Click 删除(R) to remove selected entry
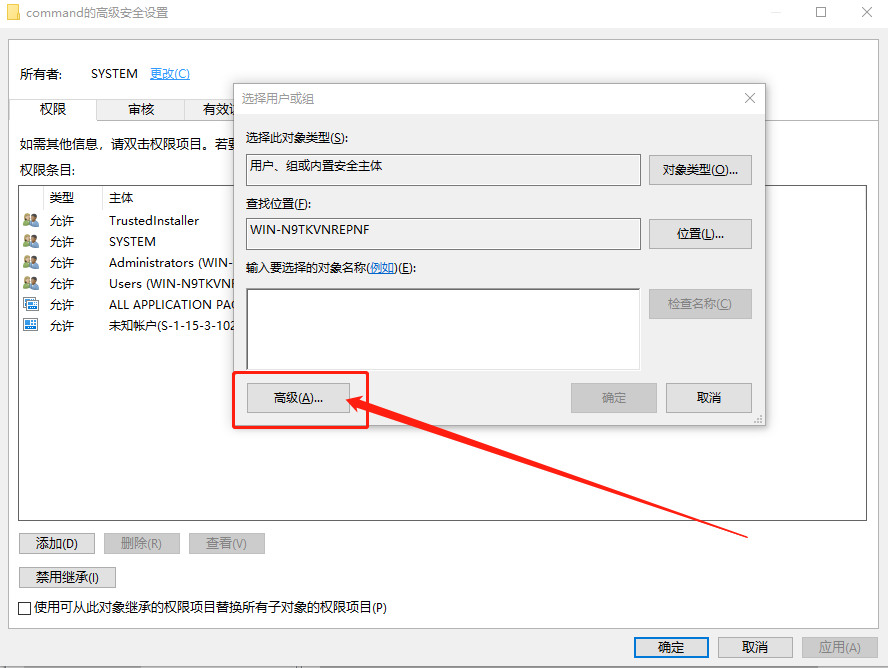Viewport: 888px width, 668px height. (142, 543)
